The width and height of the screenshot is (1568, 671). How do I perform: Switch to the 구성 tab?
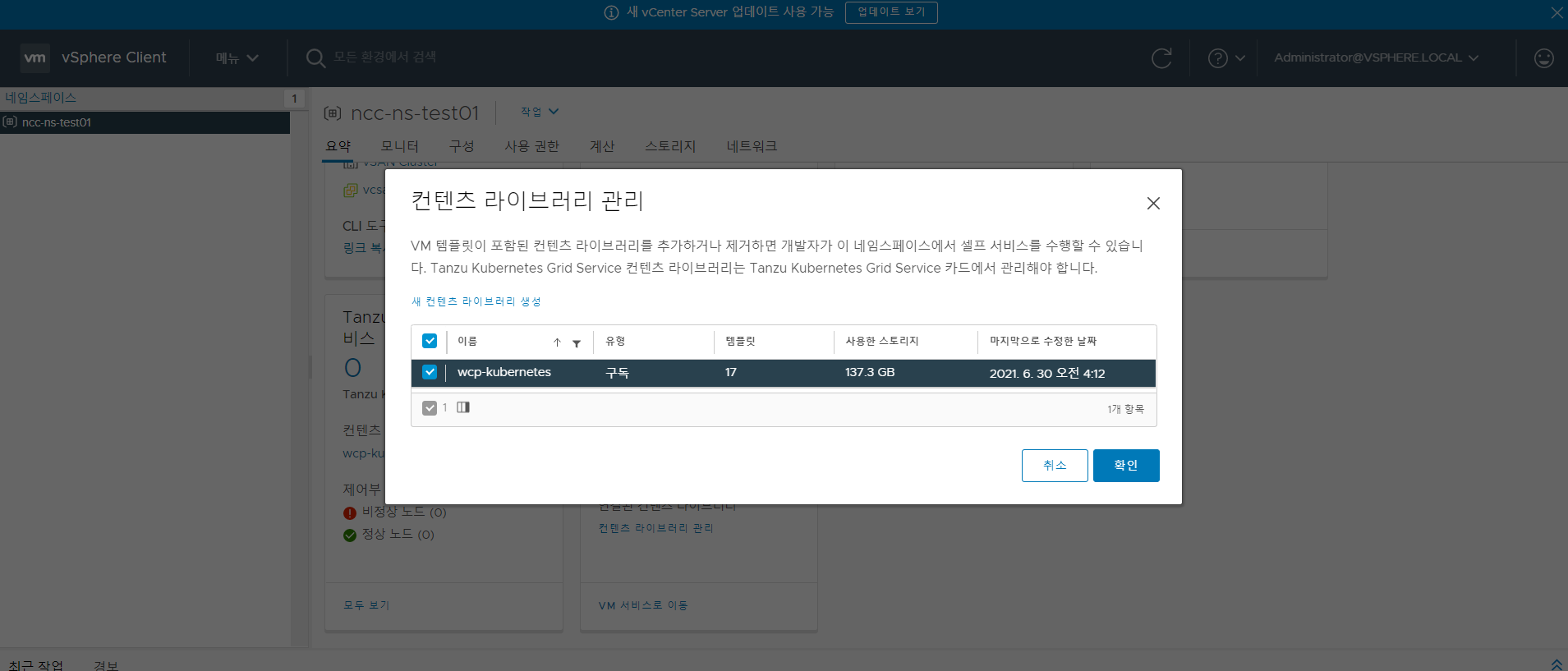pyautogui.click(x=462, y=146)
